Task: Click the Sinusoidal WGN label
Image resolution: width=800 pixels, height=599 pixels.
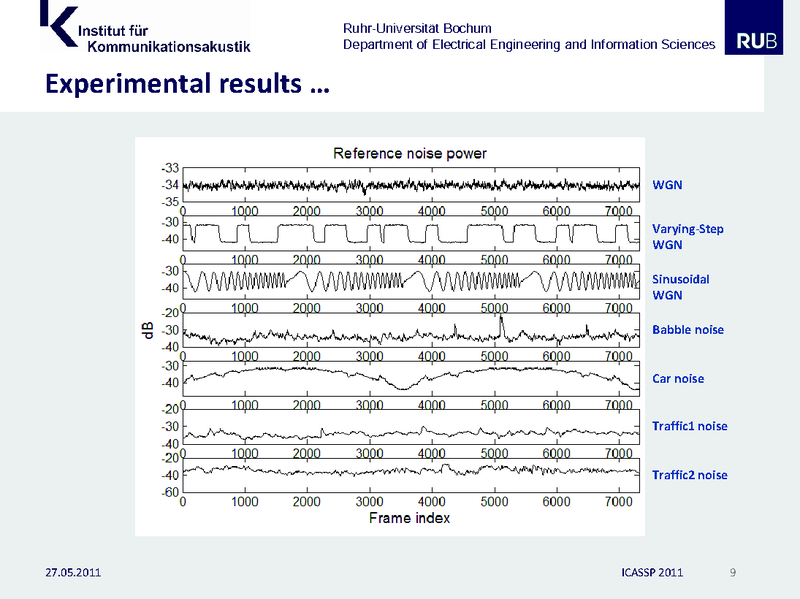Action: (x=680, y=287)
